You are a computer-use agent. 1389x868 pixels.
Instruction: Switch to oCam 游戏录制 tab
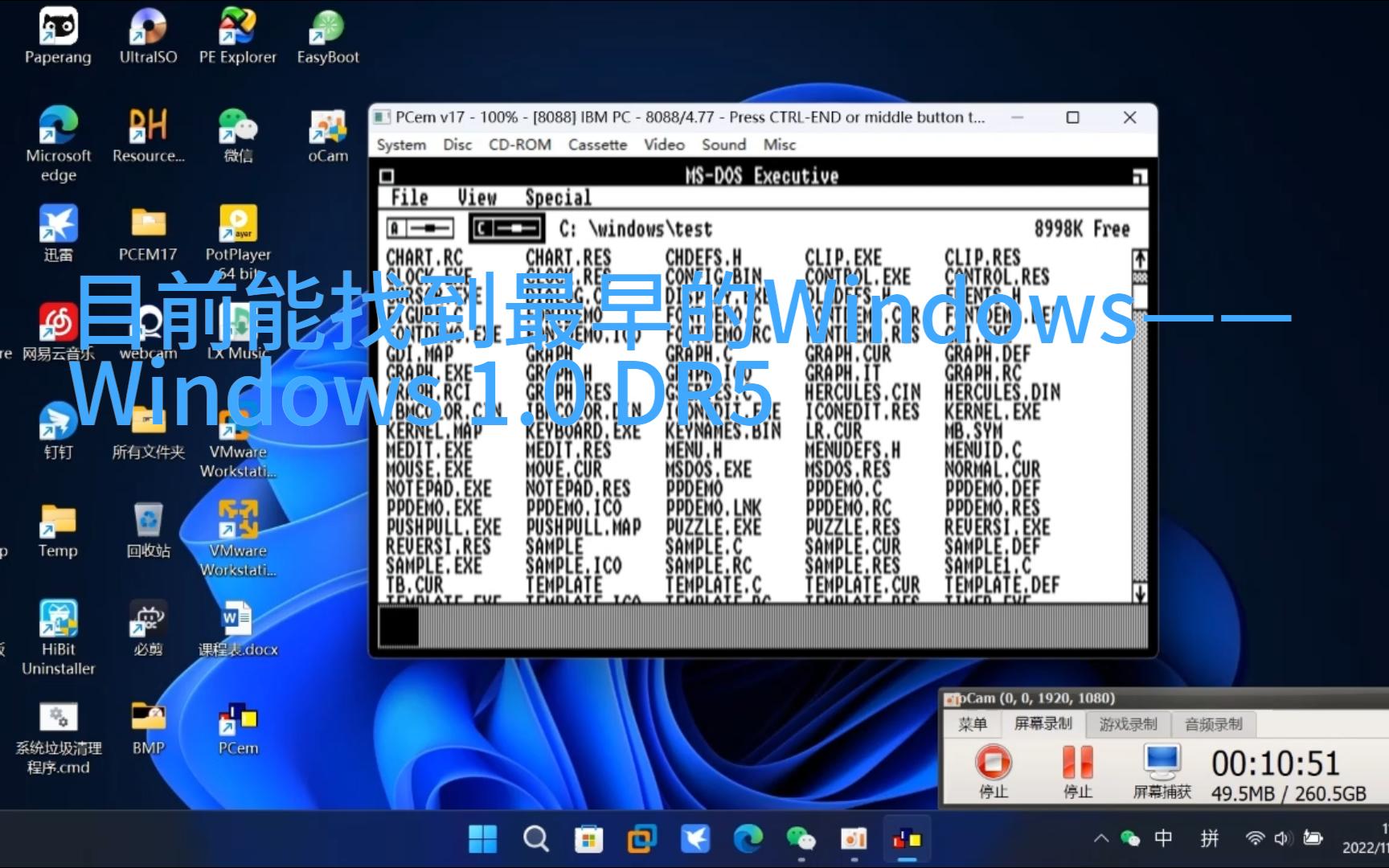tap(1128, 724)
